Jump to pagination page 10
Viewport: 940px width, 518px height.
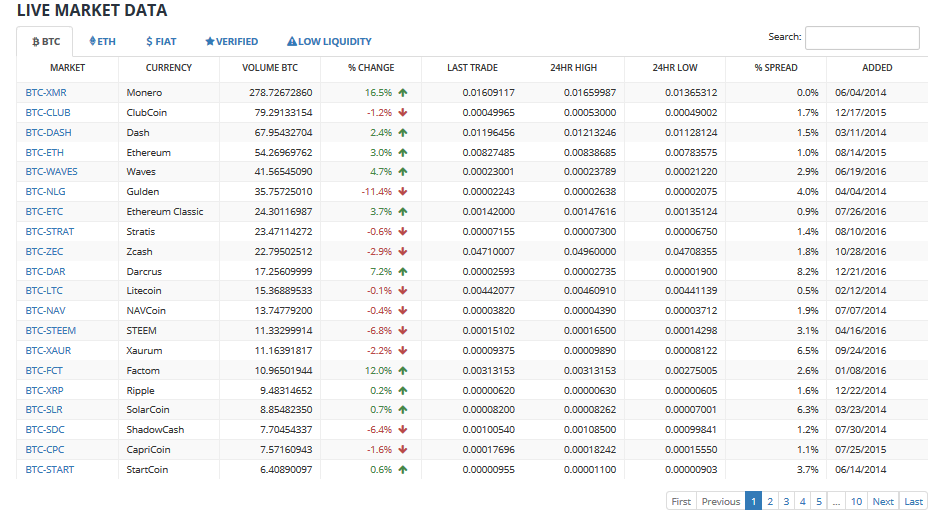856,501
